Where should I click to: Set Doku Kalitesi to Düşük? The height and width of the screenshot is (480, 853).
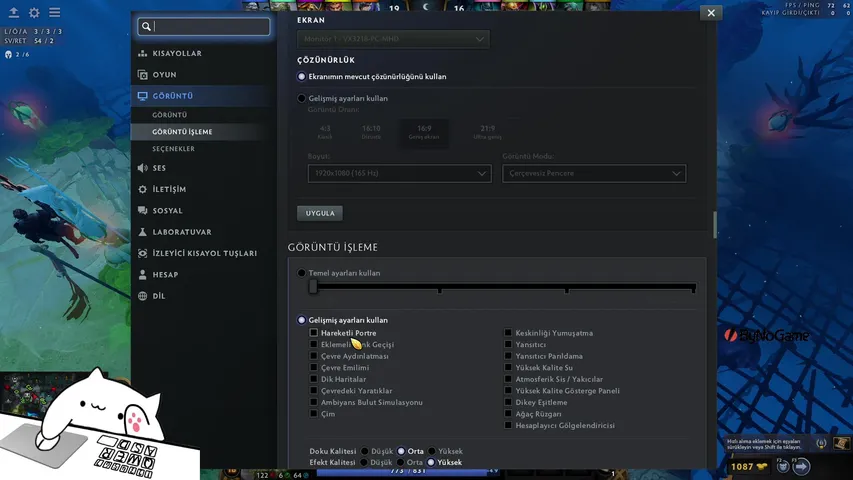coord(364,451)
